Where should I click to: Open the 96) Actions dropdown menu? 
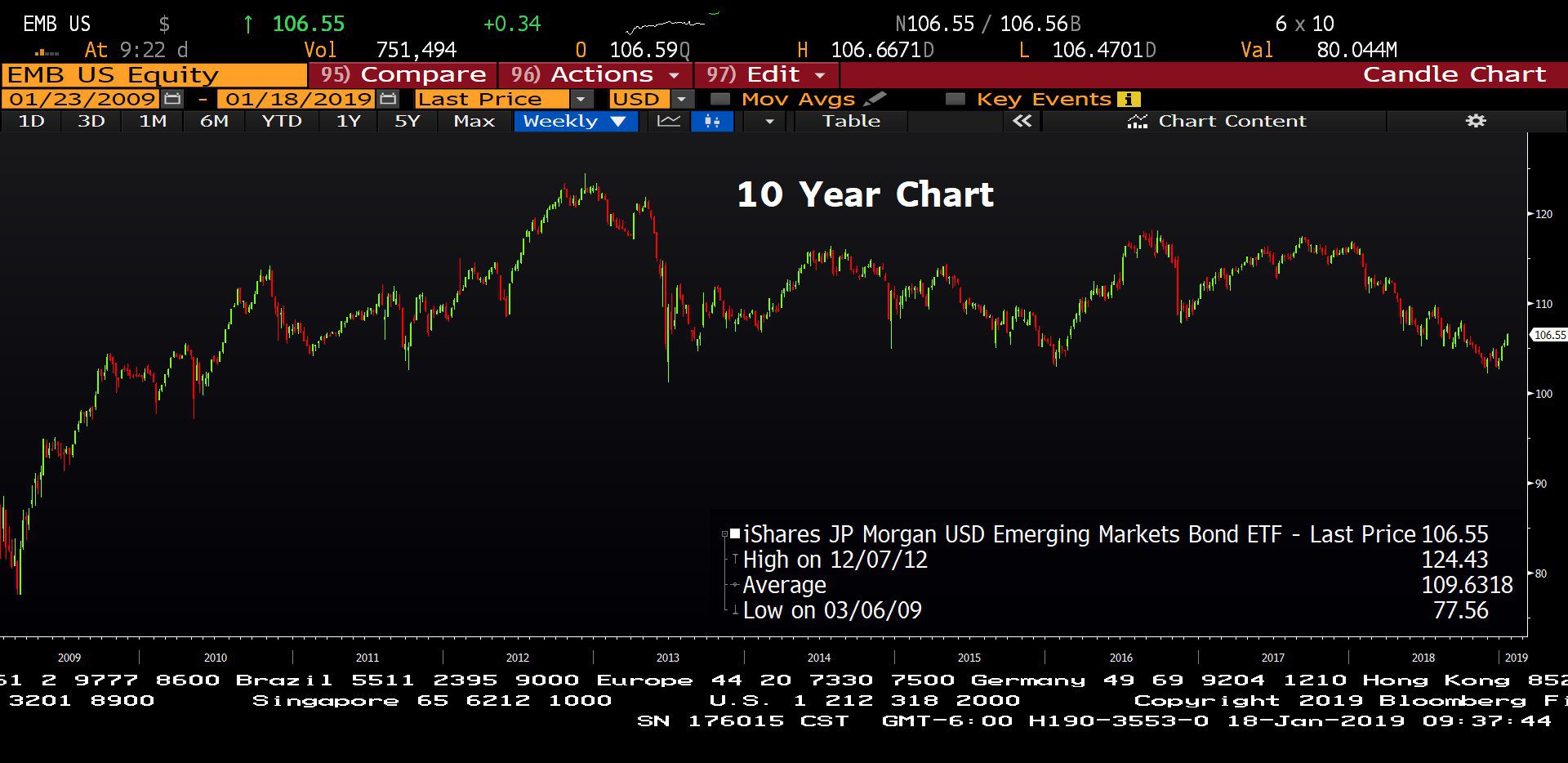[x=595, y=74]
